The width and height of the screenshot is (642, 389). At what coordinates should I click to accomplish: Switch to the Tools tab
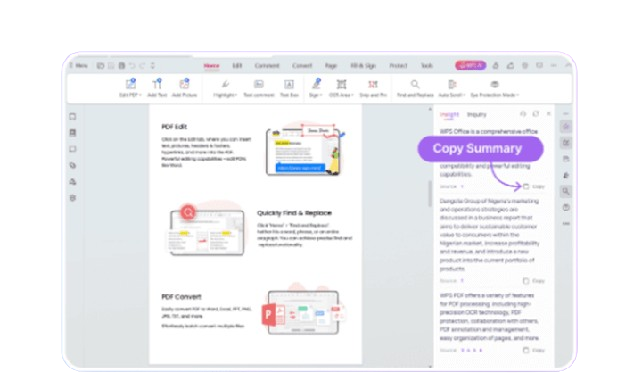point(427,66)
